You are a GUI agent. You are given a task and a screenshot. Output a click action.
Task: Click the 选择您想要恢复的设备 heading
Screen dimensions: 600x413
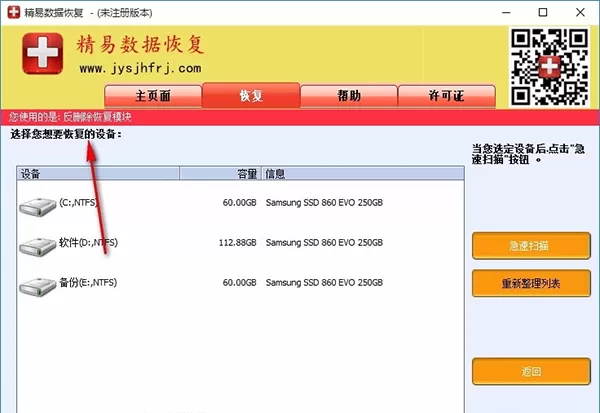tap(66, 134)
